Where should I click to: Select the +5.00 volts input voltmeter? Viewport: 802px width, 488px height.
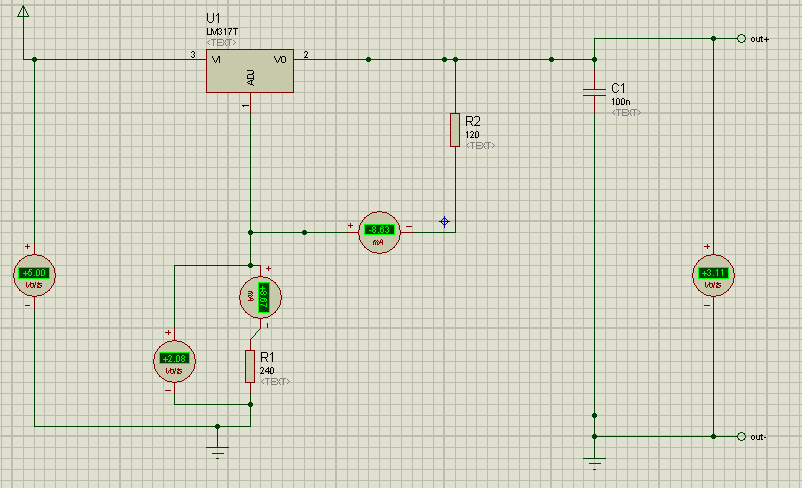tap(34, 275)
